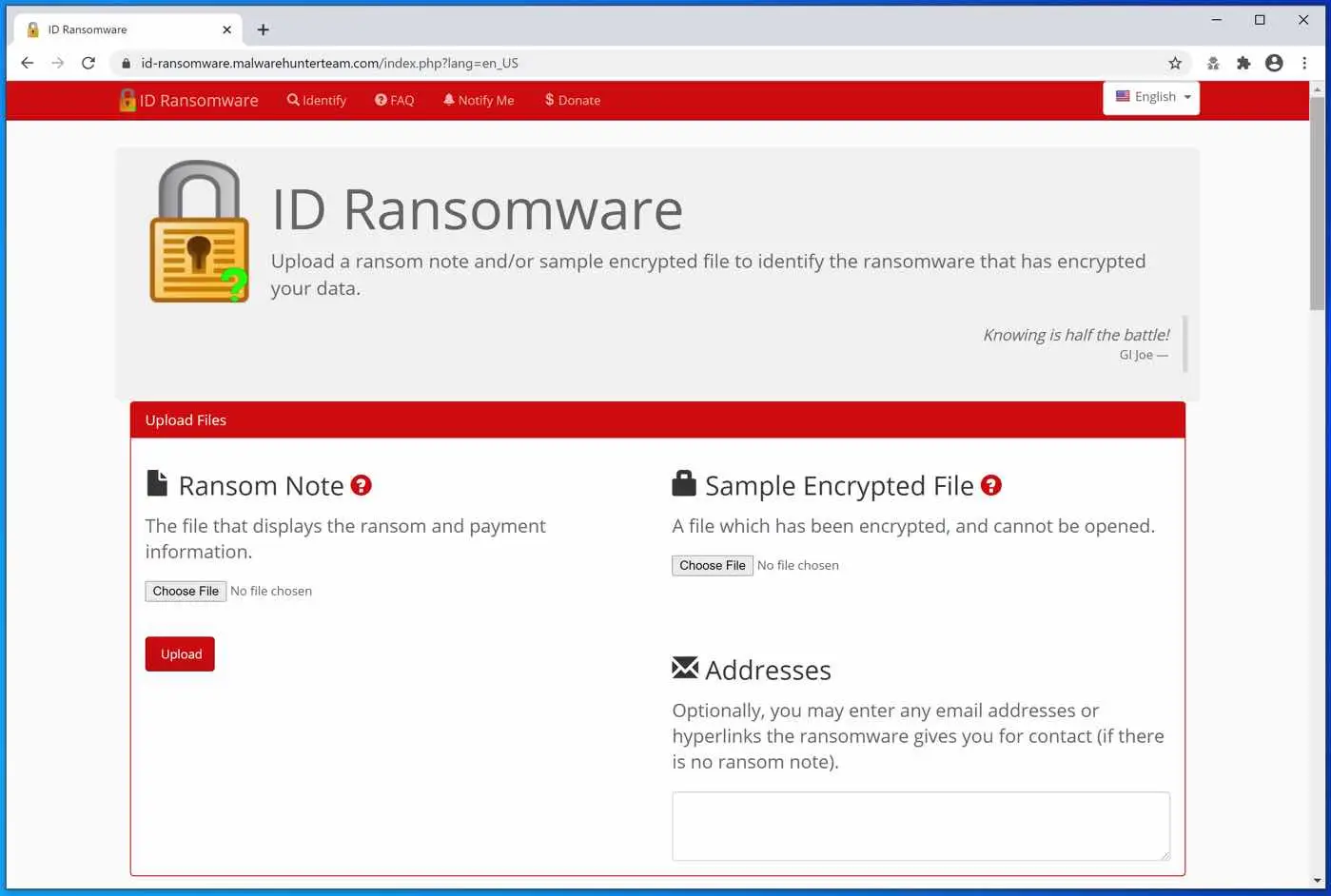The width and height of the screenshot is (1331, 896).
Task: Click the ID Ransomware navbar logo
Action: tap(188, 100)
